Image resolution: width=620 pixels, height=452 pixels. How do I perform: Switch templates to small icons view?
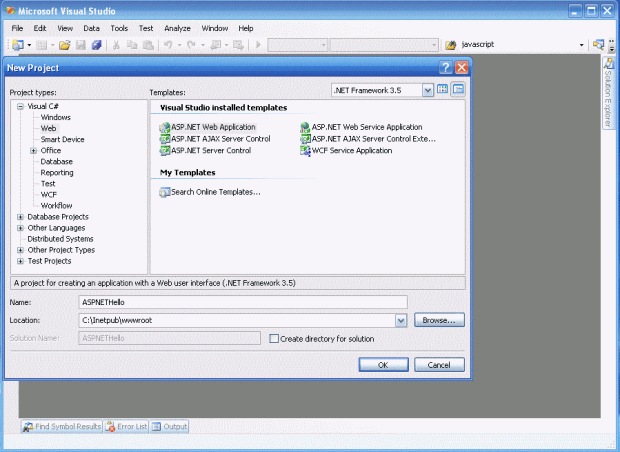pos(458,89)
